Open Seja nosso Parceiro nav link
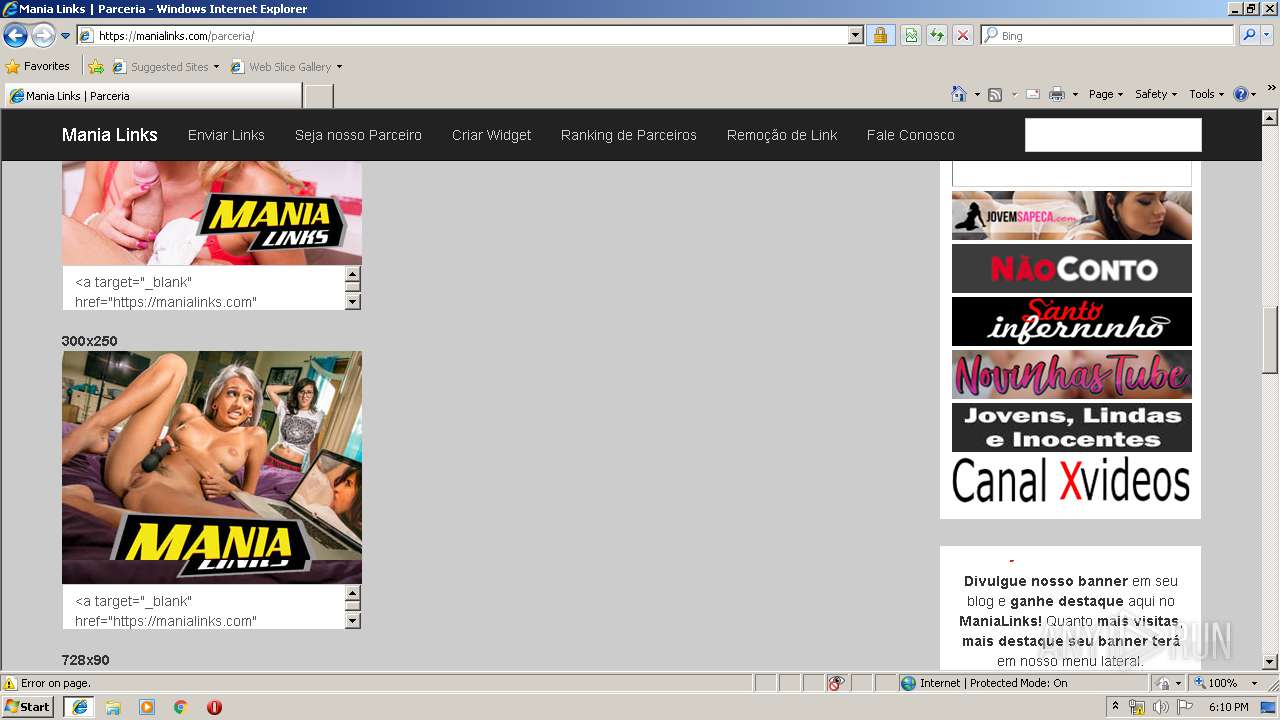 [x=358, y=135]
